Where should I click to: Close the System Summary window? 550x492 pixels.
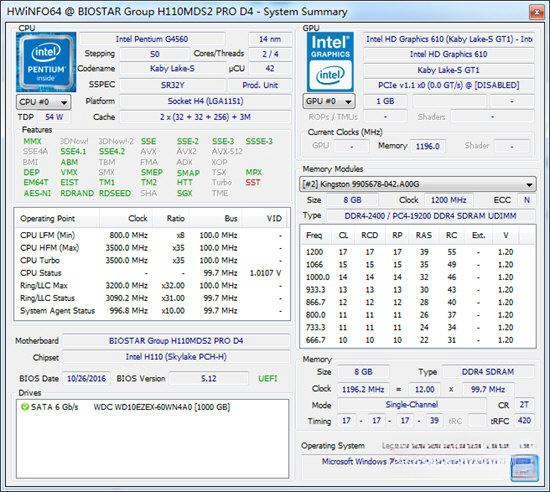tap(537, 12)
